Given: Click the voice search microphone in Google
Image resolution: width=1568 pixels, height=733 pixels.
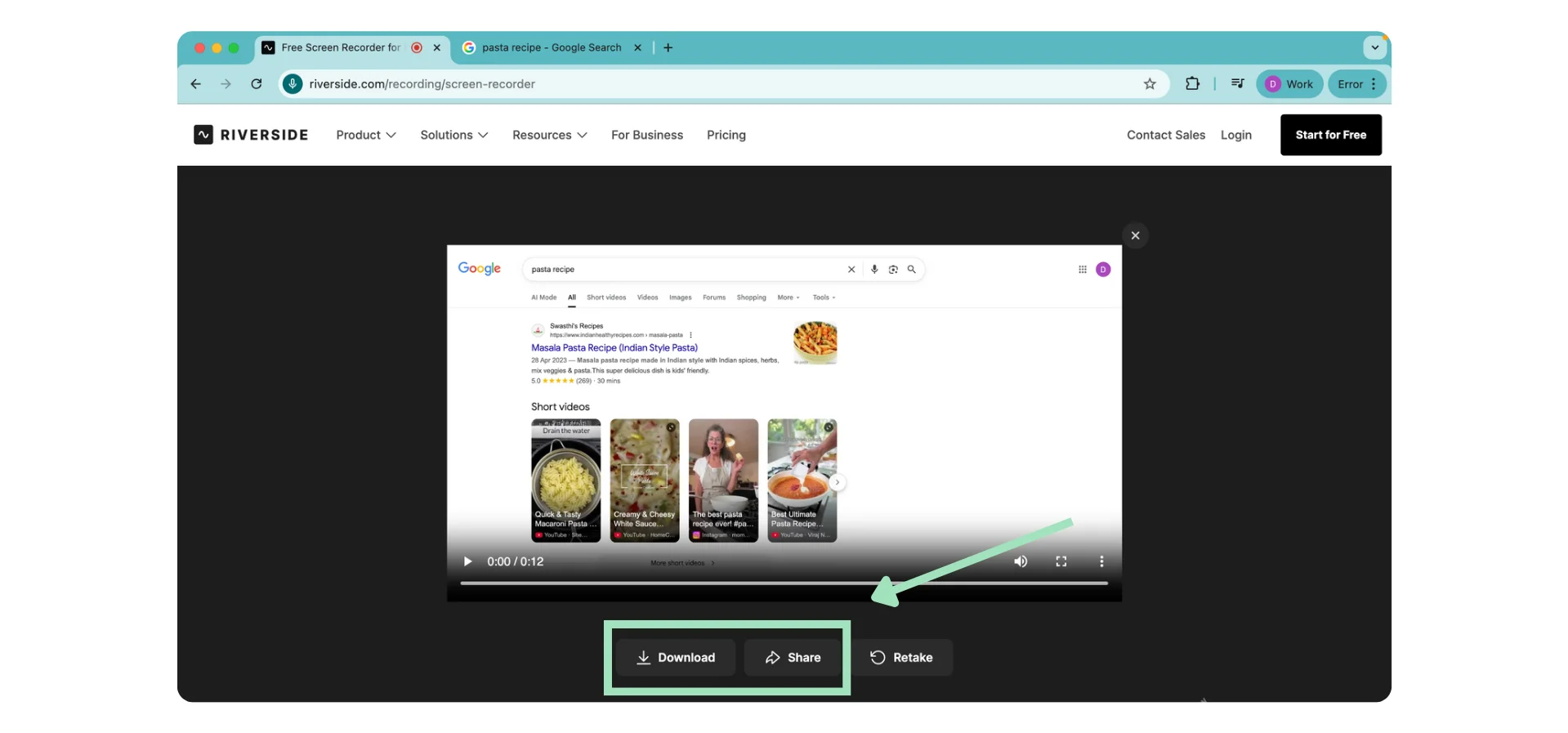Looking at the screenshot, I should click(x=874, y=269).
